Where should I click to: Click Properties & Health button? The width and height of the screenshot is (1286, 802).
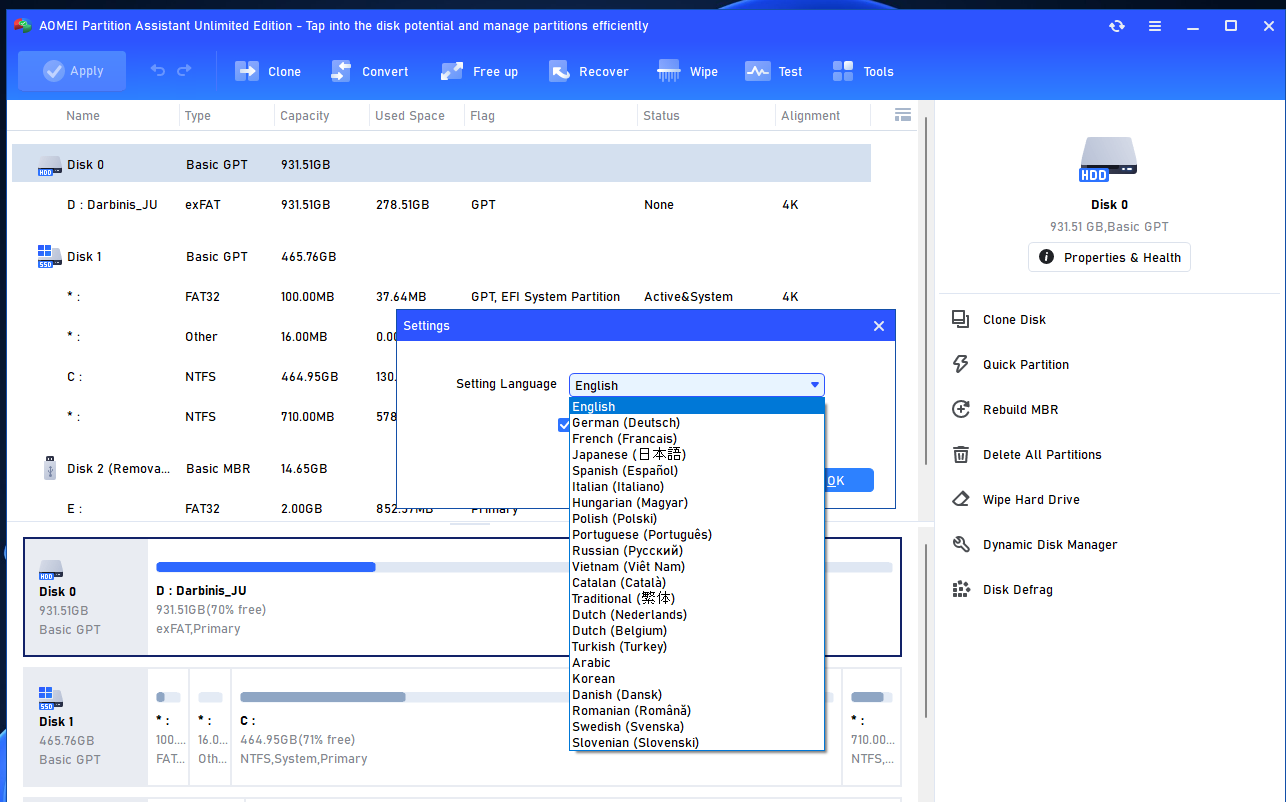[x=1109, y=257]
